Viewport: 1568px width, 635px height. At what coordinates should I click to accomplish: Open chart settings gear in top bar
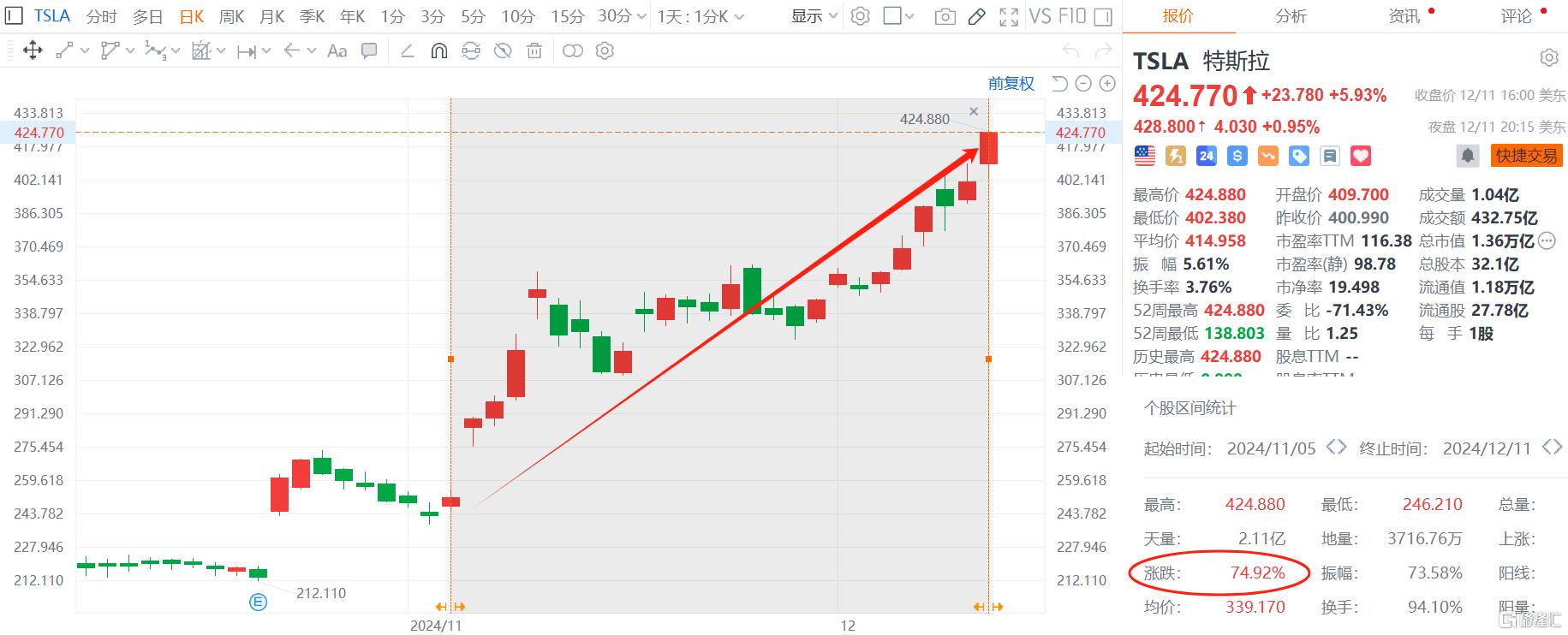point(861,16)
